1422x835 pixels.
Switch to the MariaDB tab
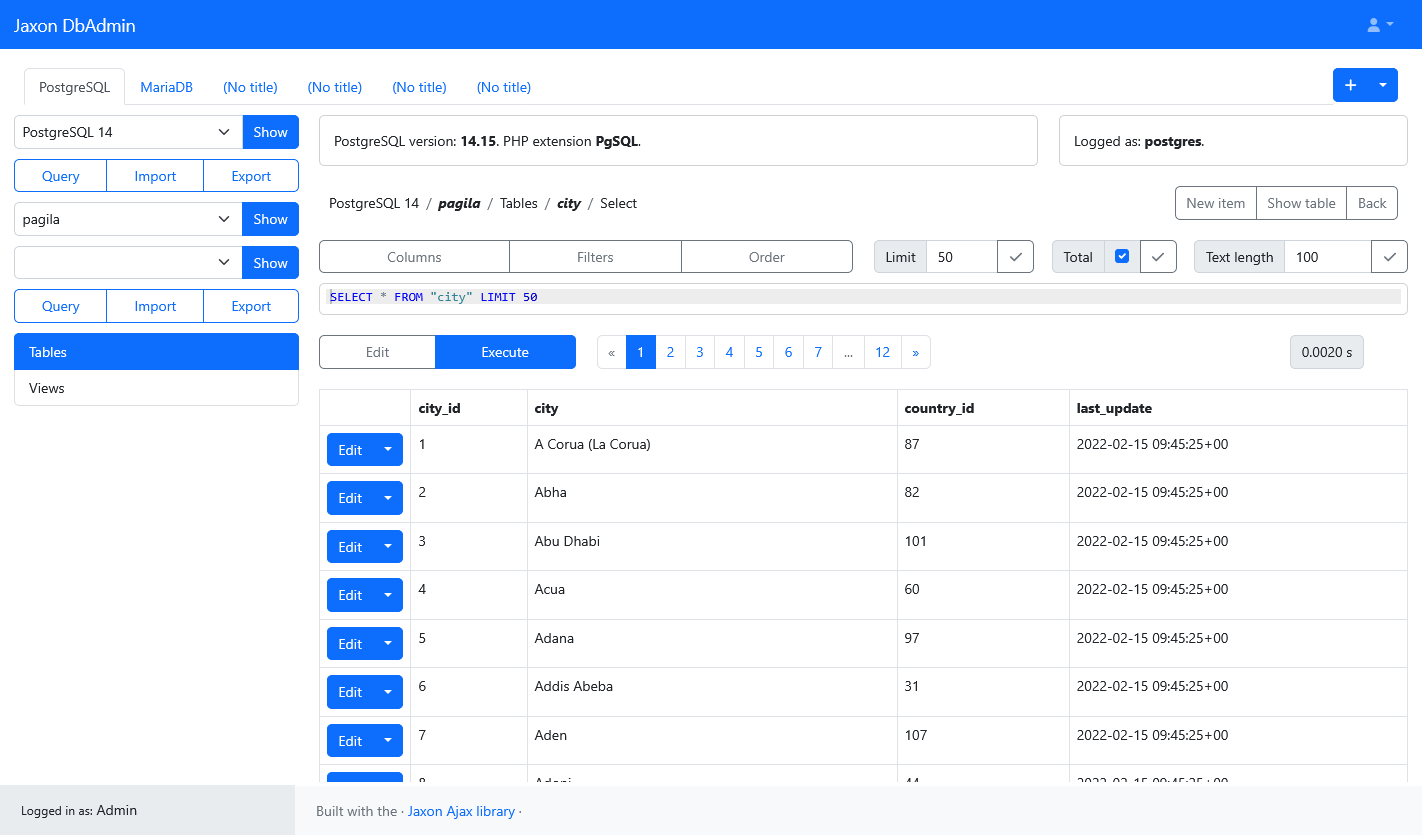[166, 87]
